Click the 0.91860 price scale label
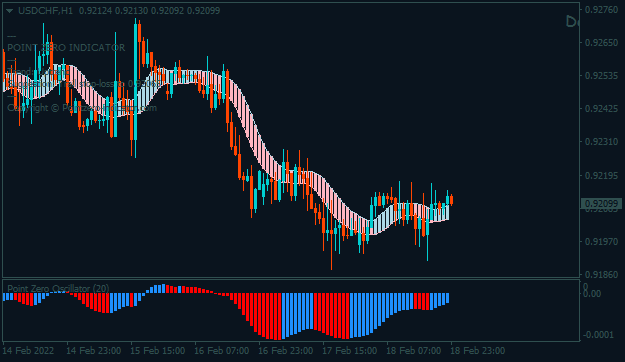Viewport: 625px width, 362px height. 601,275
